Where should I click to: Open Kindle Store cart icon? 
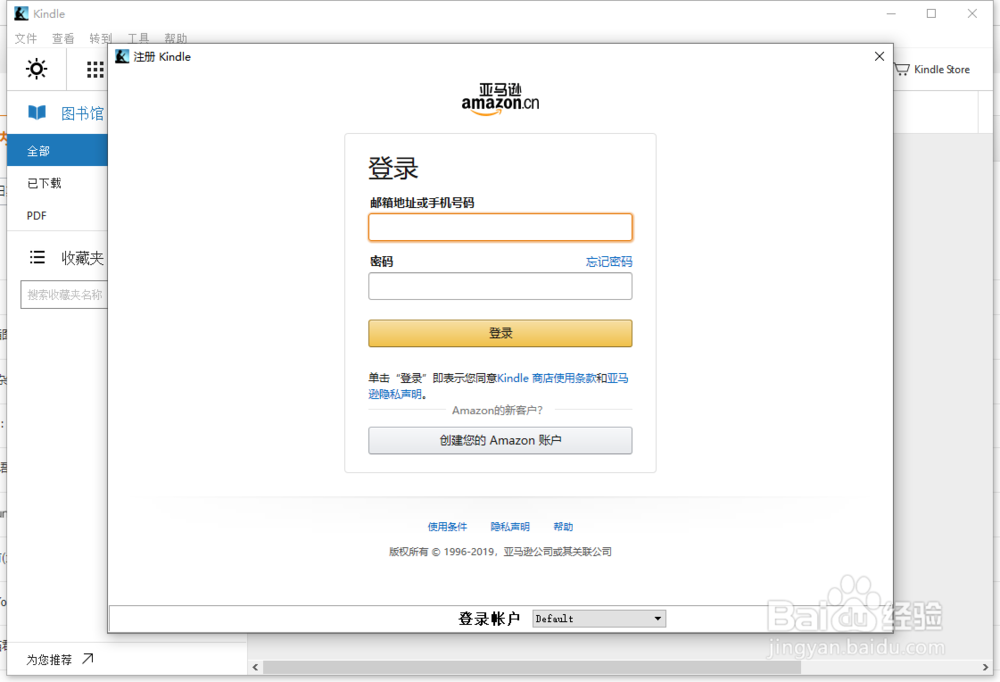click(x=902, y=69)
